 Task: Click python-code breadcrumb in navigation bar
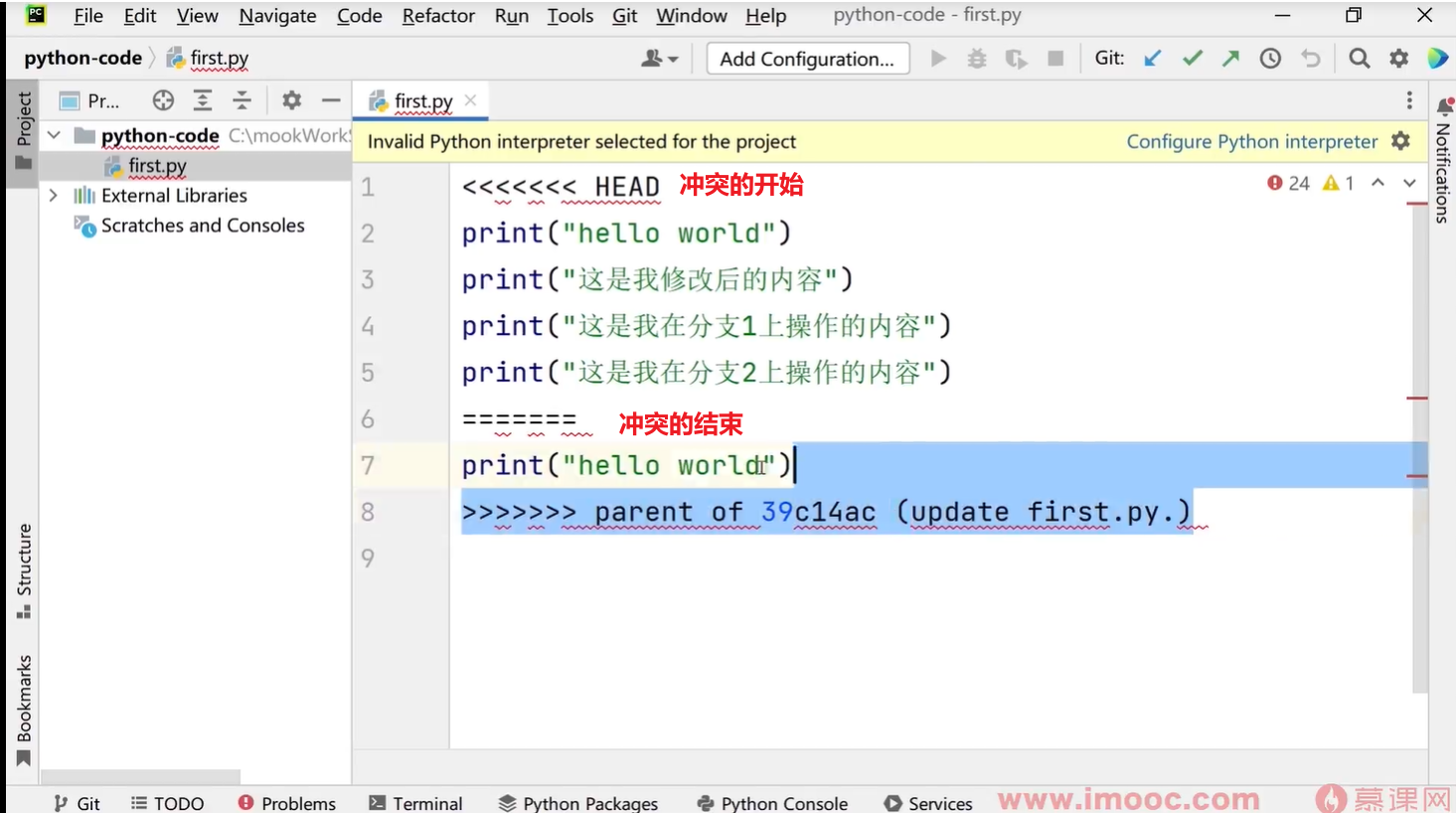(83, 59)
